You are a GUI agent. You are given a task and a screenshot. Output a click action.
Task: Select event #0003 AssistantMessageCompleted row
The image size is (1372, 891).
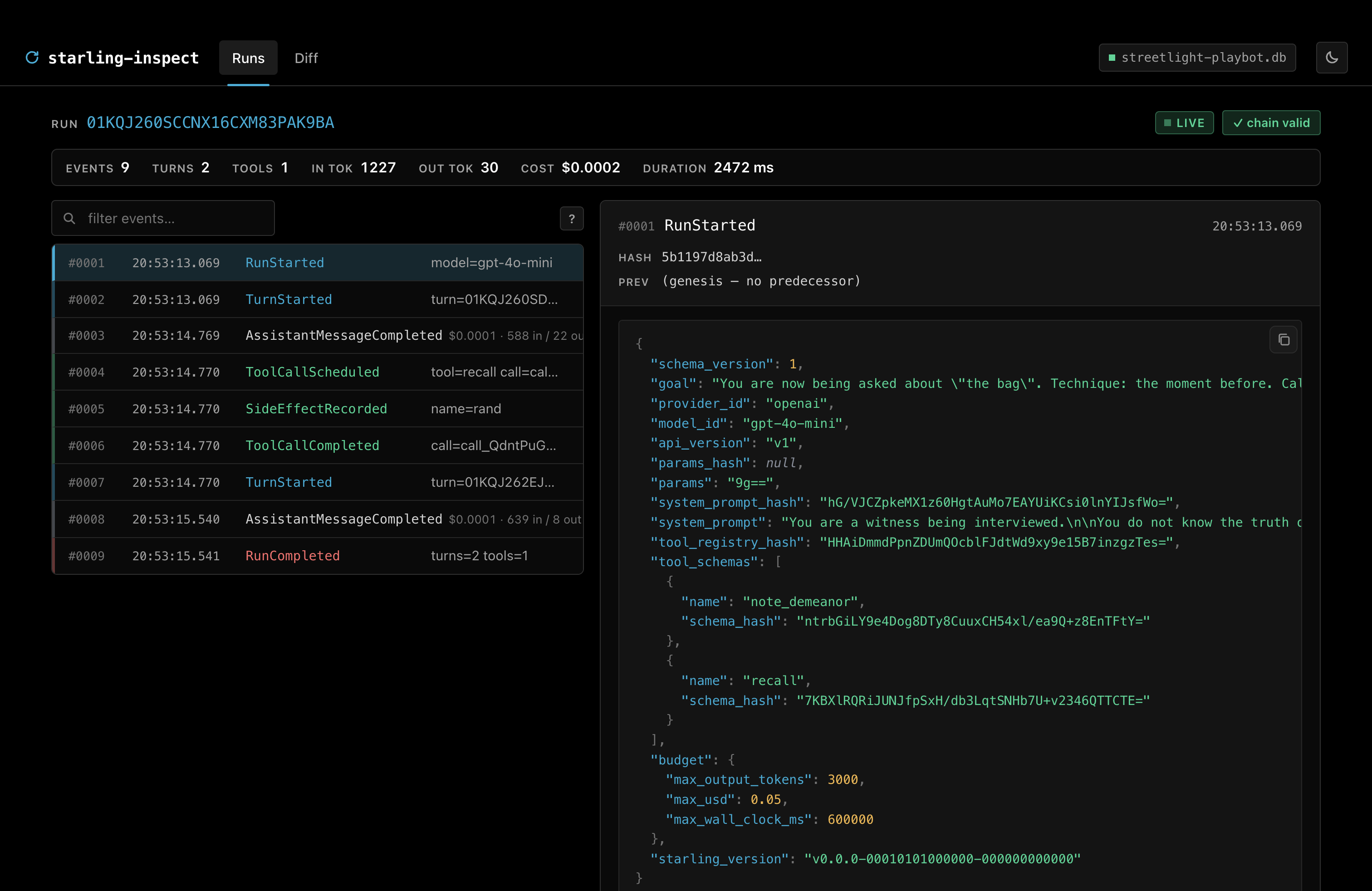point(318,336)
